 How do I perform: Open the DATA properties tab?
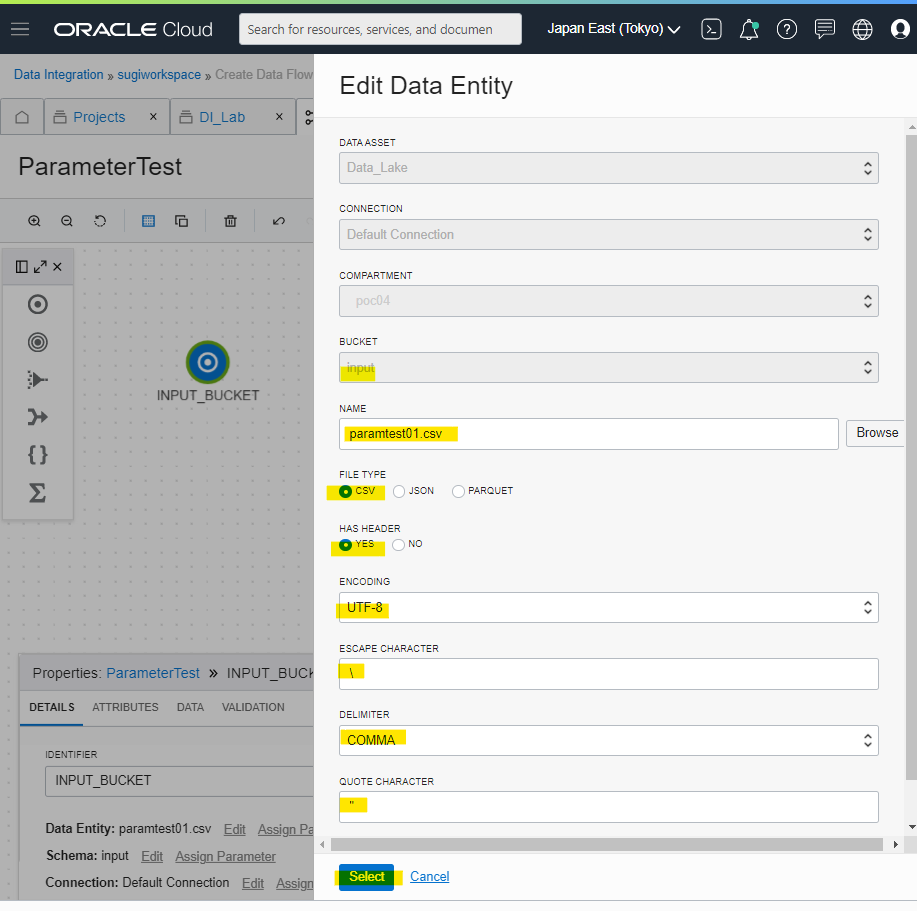[190, 707]
